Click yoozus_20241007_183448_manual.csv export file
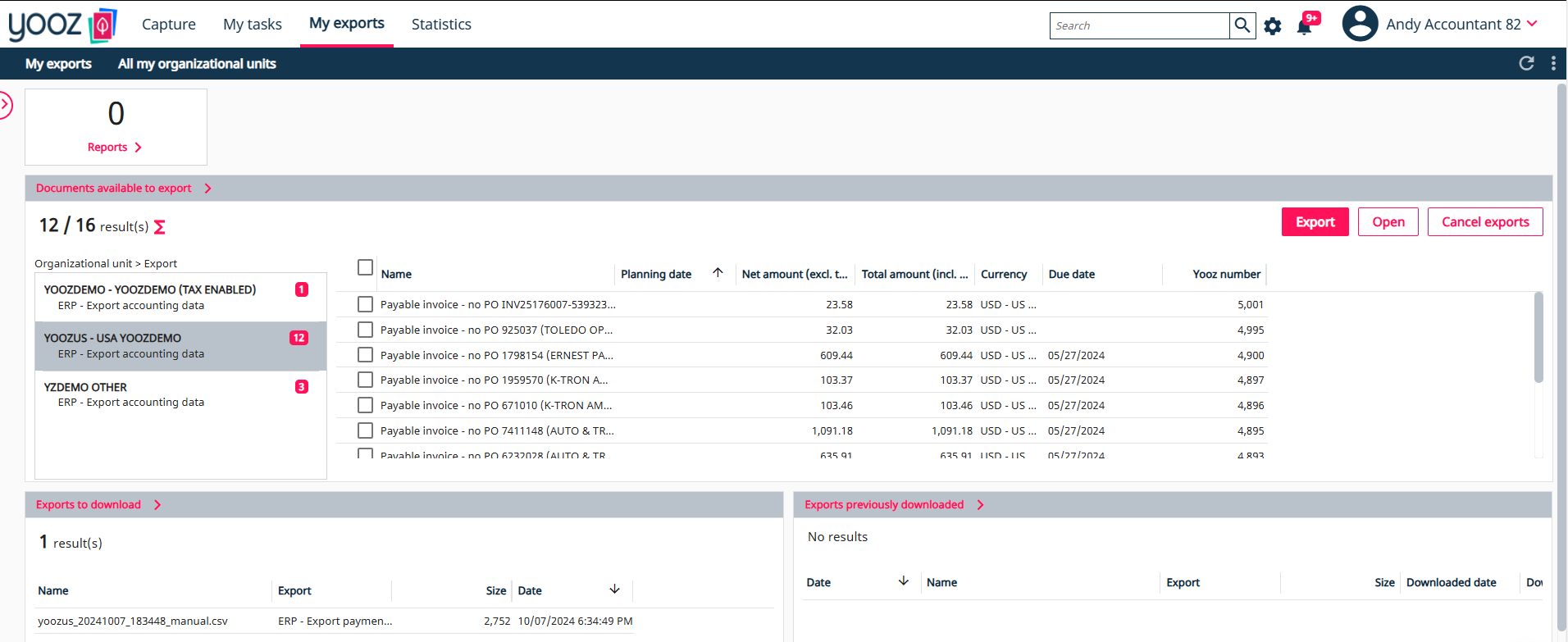The width and height of the screenshot is (1568, 642). pos(133,621)
